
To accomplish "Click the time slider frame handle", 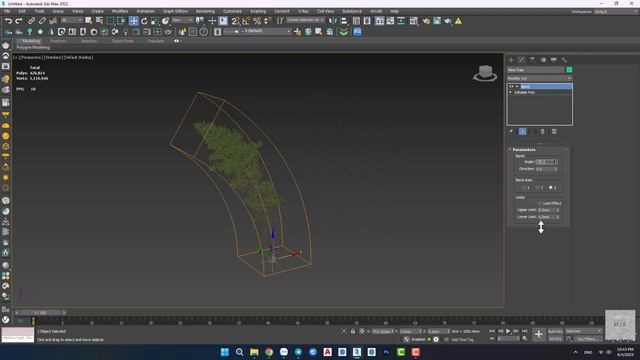I will 40,313.
